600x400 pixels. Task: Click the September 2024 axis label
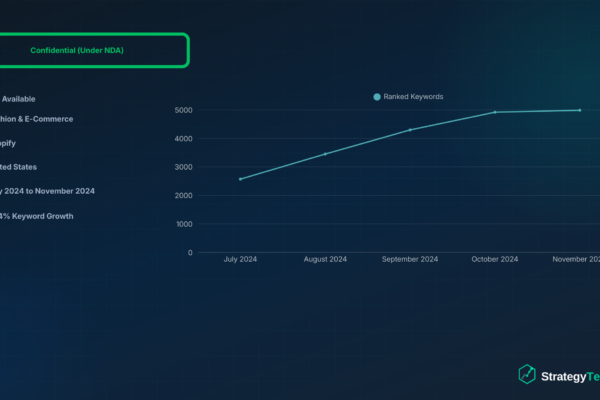click(410, 259)
